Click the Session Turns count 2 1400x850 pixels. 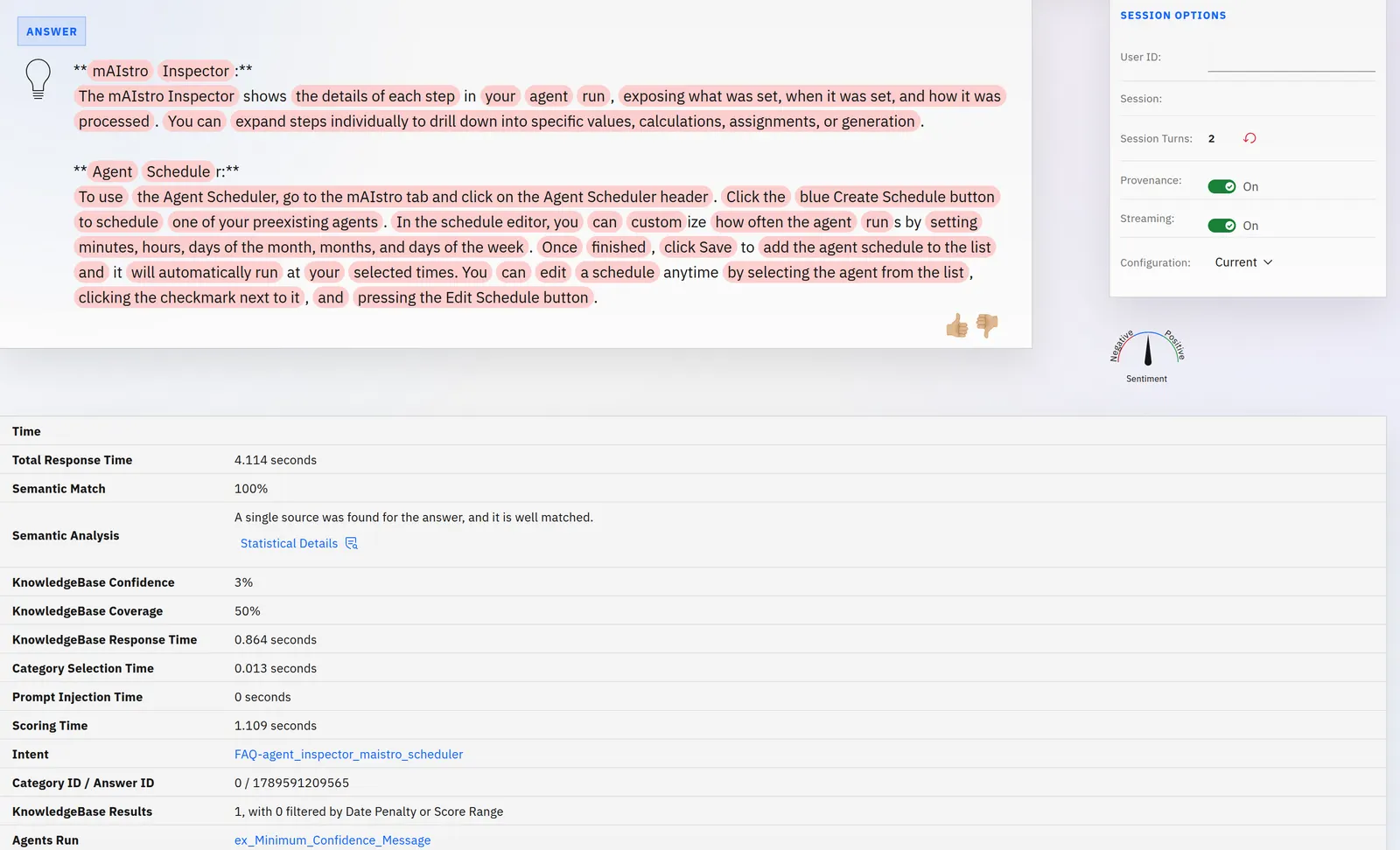[1211, 139]
